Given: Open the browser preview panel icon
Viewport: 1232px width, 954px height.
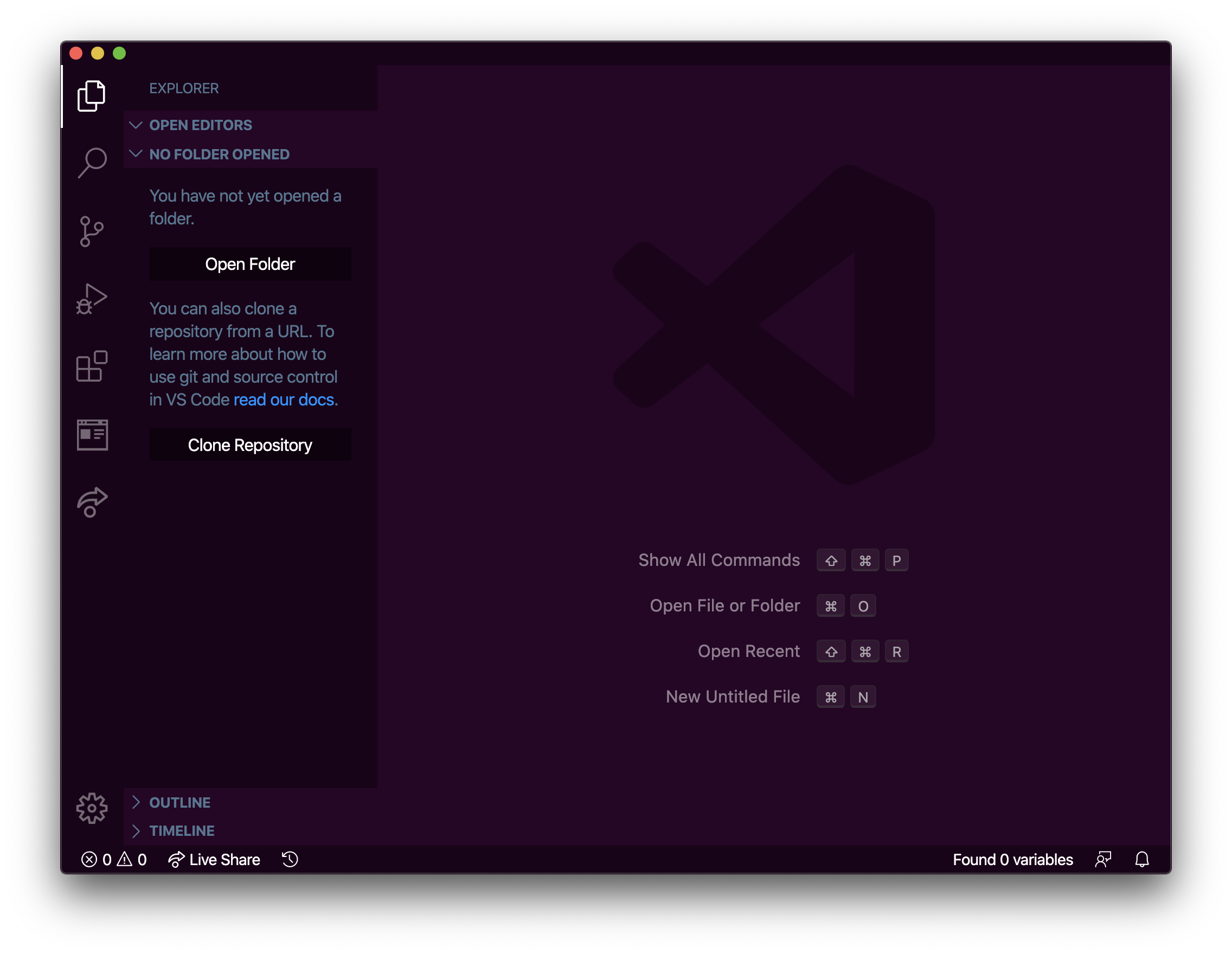Looking at the screenshot, I should [x=92, y=435].
